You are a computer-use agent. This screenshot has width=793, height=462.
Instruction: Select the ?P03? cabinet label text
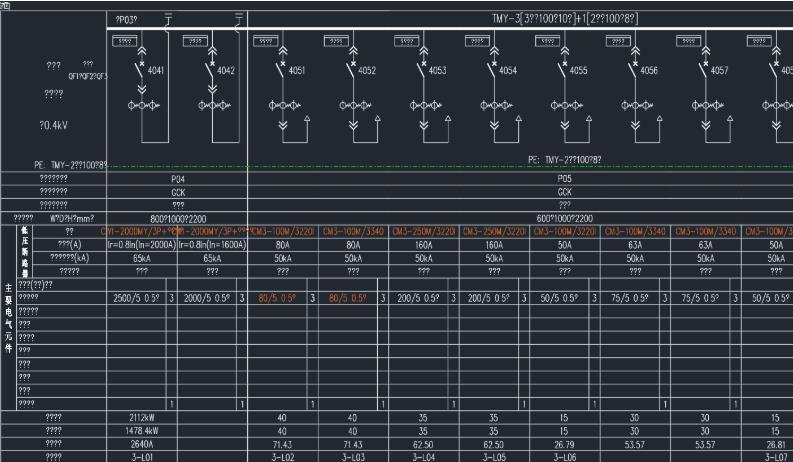126,20
